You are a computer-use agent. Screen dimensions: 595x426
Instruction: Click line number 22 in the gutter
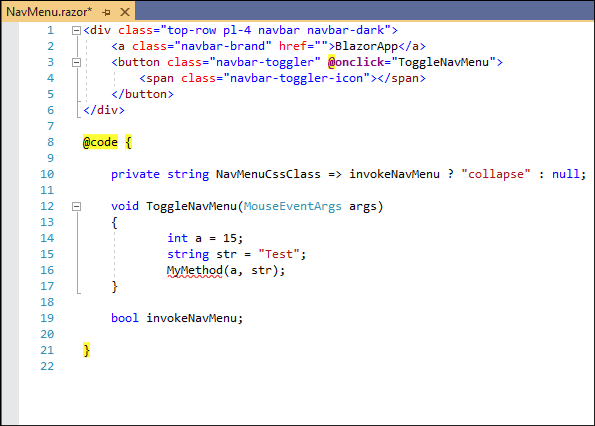coord(47,366)
